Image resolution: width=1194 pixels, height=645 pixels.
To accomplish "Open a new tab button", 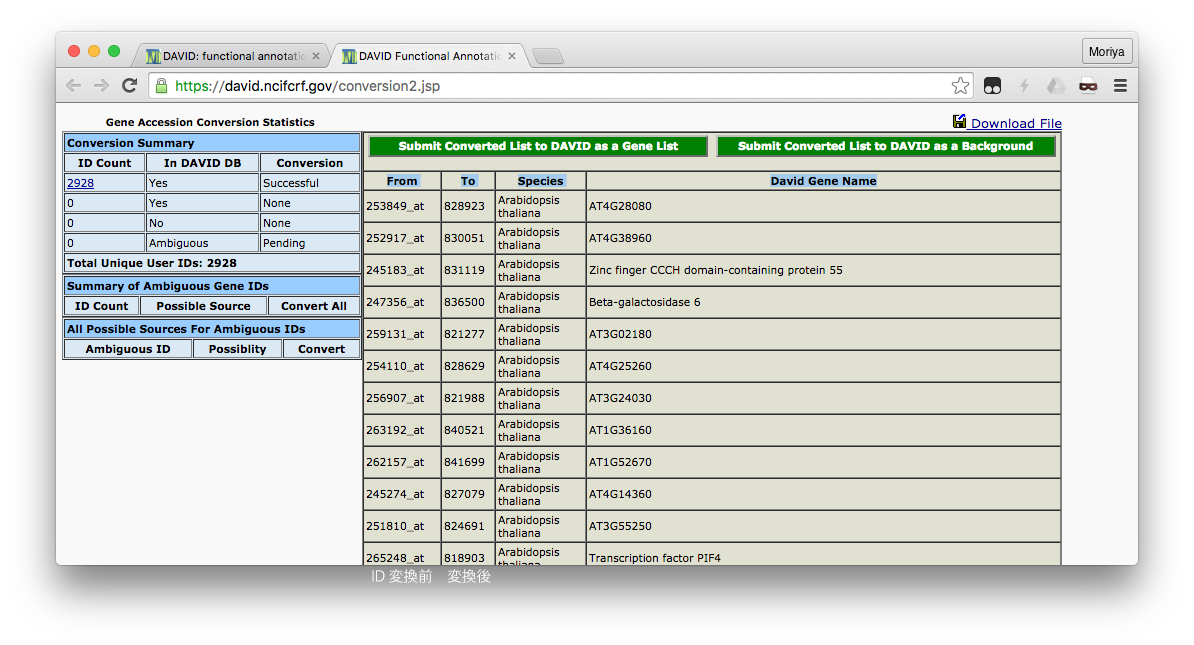I will 548,56.
